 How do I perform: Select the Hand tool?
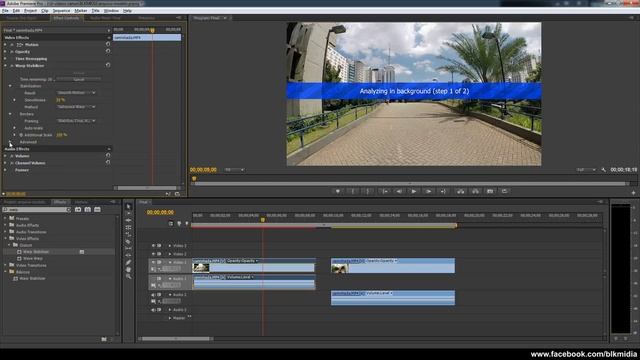pyautogui.click(x=128, y=269)
